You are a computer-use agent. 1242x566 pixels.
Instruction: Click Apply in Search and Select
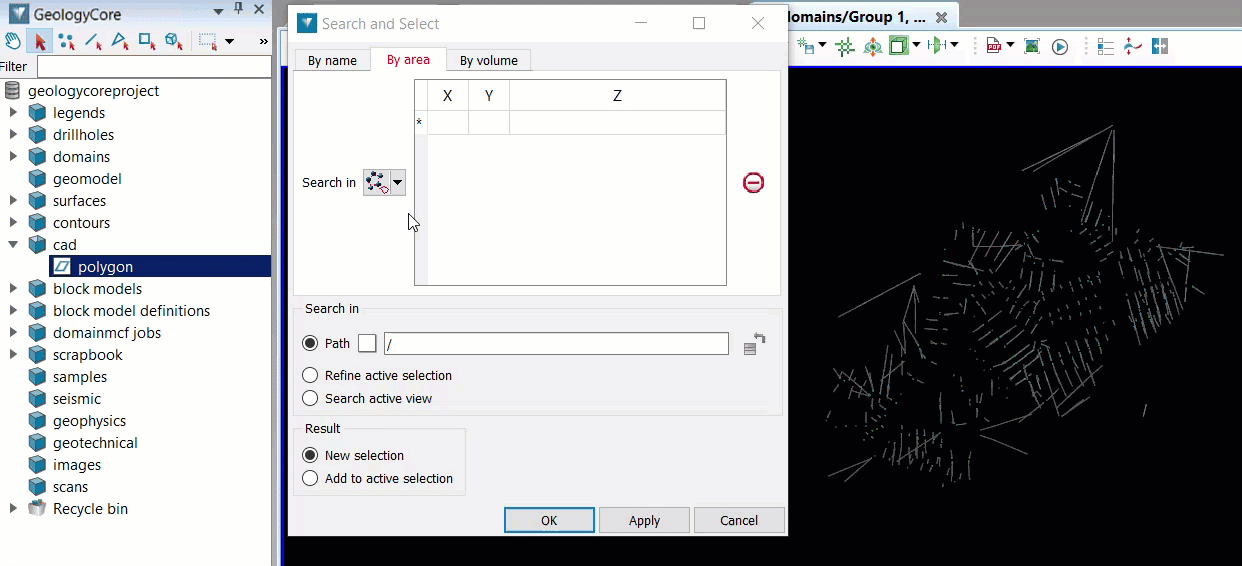(x=644, y=520)
